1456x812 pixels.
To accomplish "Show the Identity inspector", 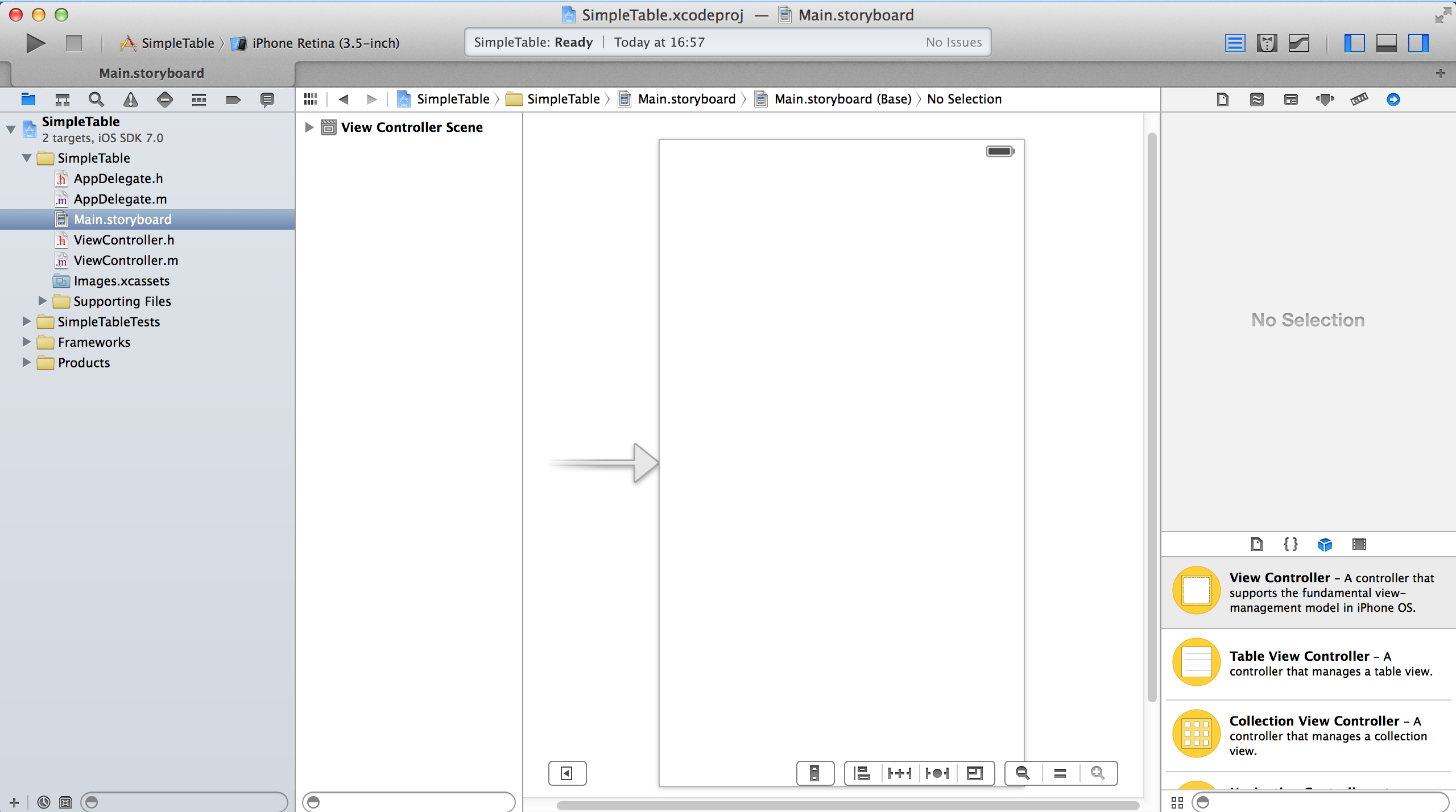I will (x=1290, y=100).
